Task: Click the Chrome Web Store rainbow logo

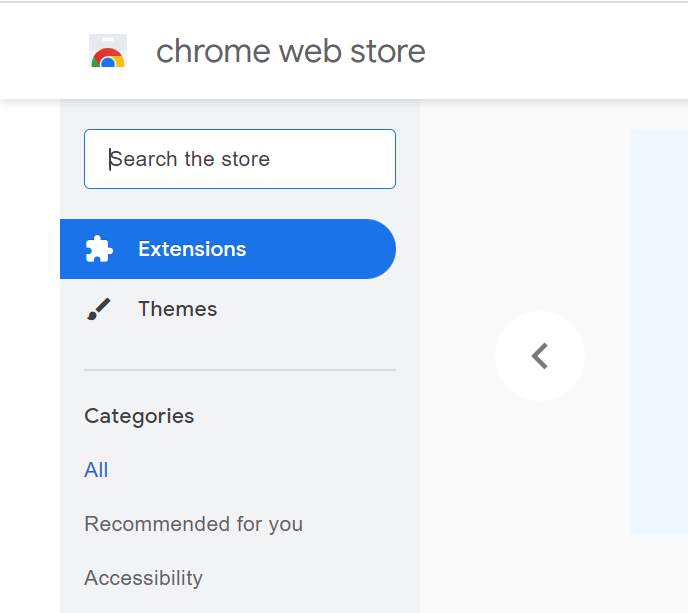Action: [x=108, y=51]
